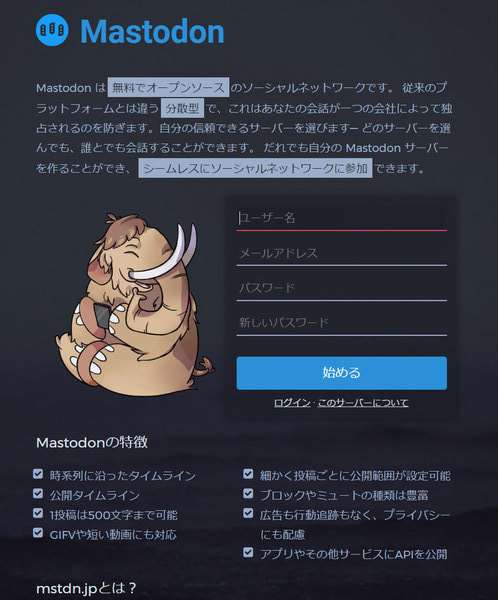Click the Mastodon wordmark title
The width and height of the screenshot is (498, 600).
tap(152, 31)
